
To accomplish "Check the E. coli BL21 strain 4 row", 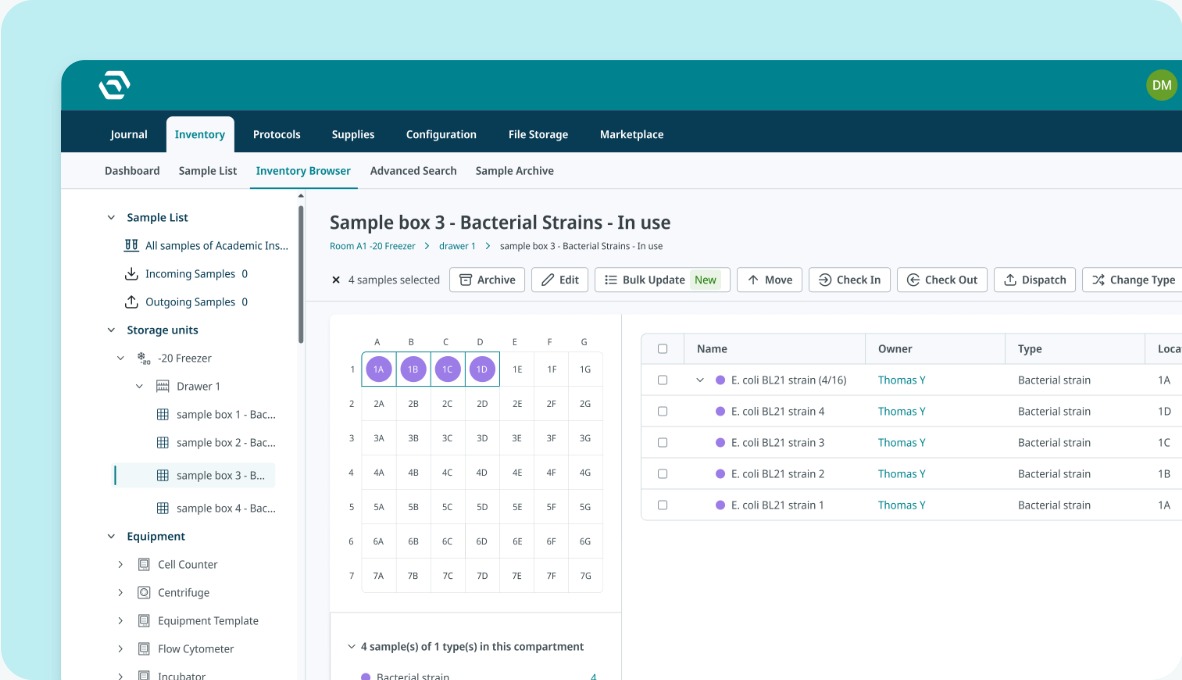I will pyautogui.click(x=663, y=412).
